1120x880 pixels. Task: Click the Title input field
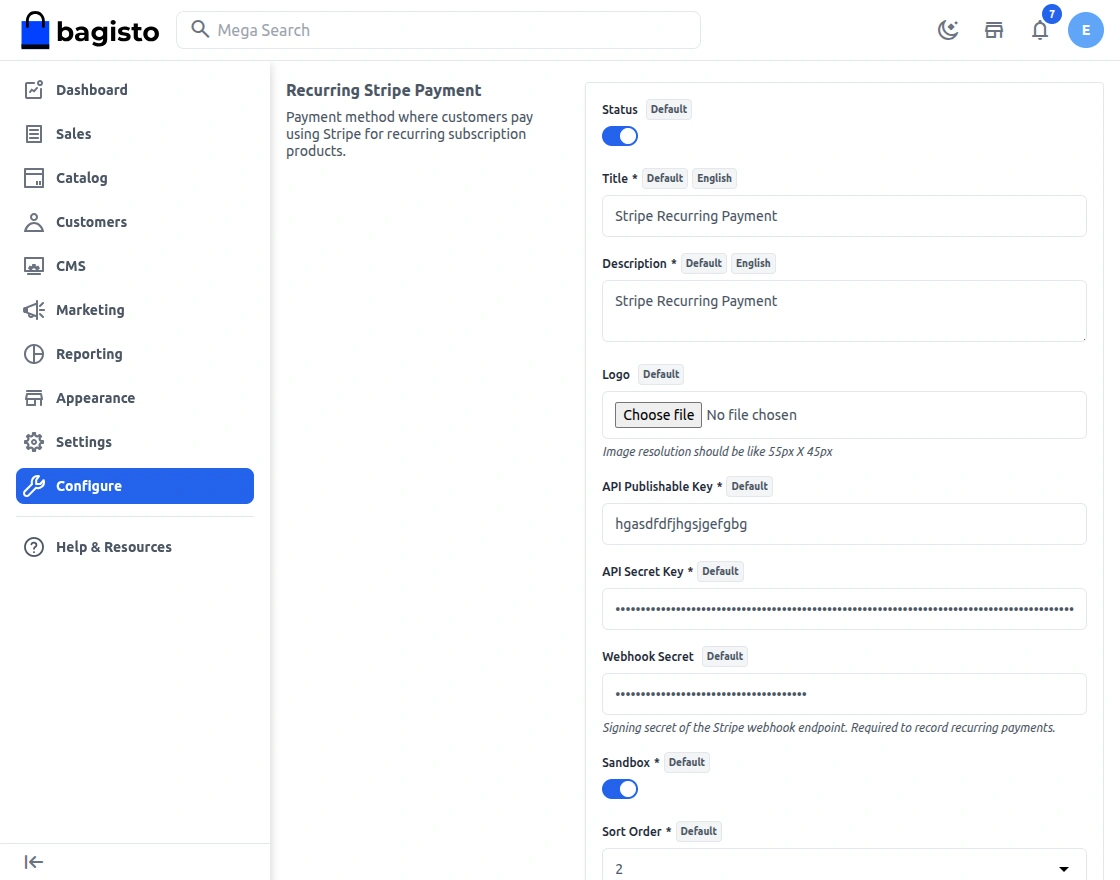tap(844, 216)
